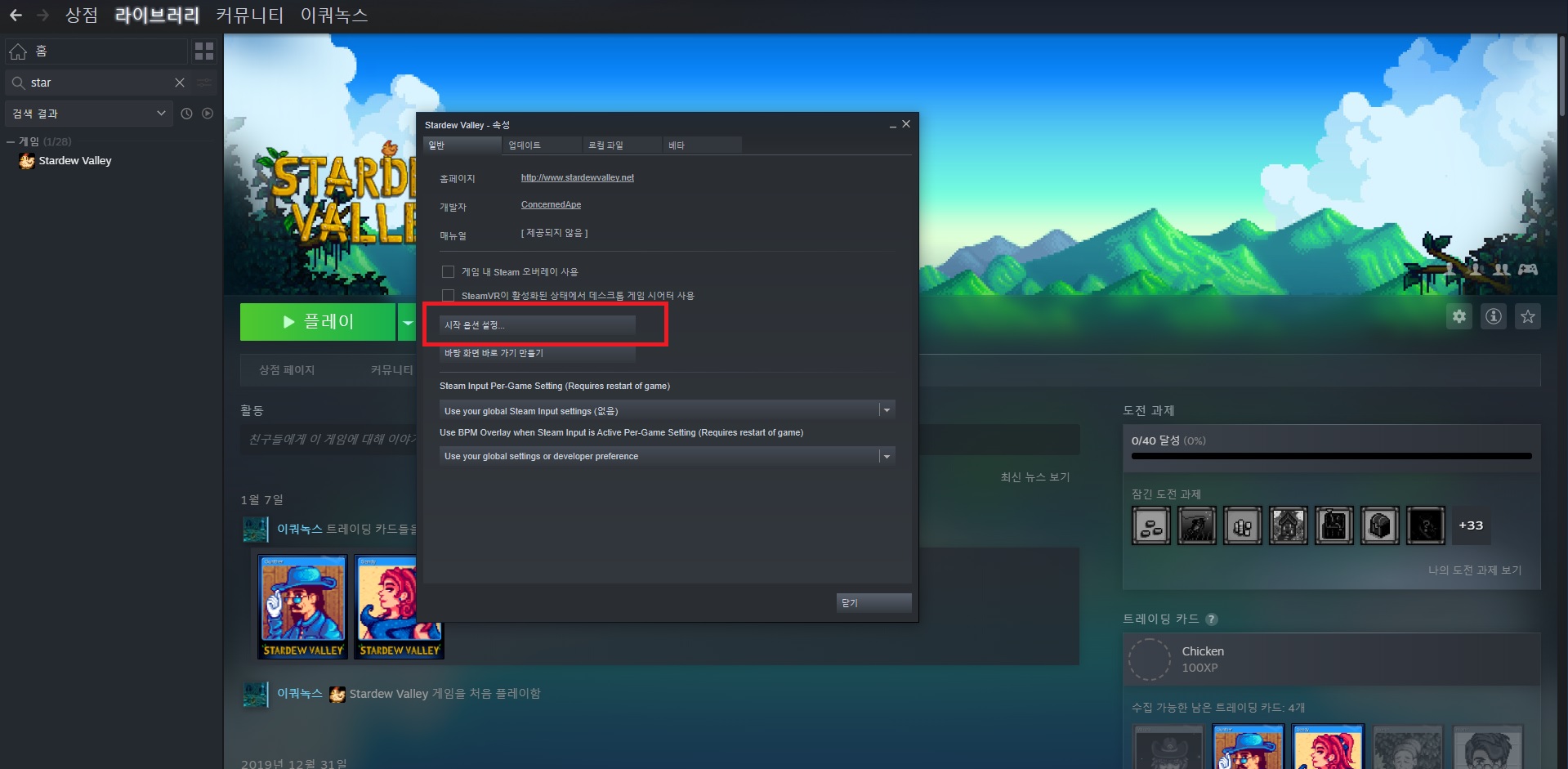
Task: Toggle SteamVR desktop theater checkbox
Action: click(448, 295)
